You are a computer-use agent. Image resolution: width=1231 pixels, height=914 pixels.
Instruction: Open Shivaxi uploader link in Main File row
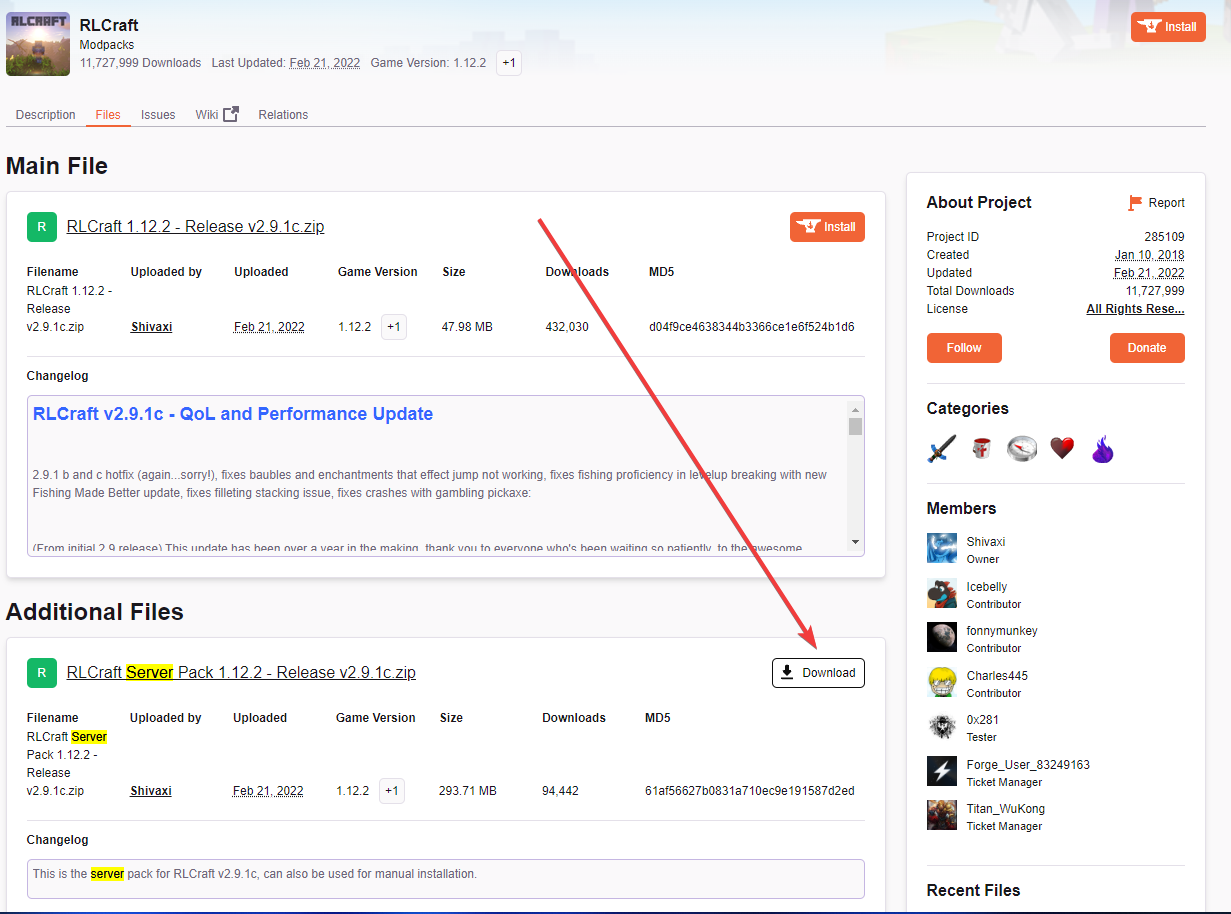click(151, 327)
